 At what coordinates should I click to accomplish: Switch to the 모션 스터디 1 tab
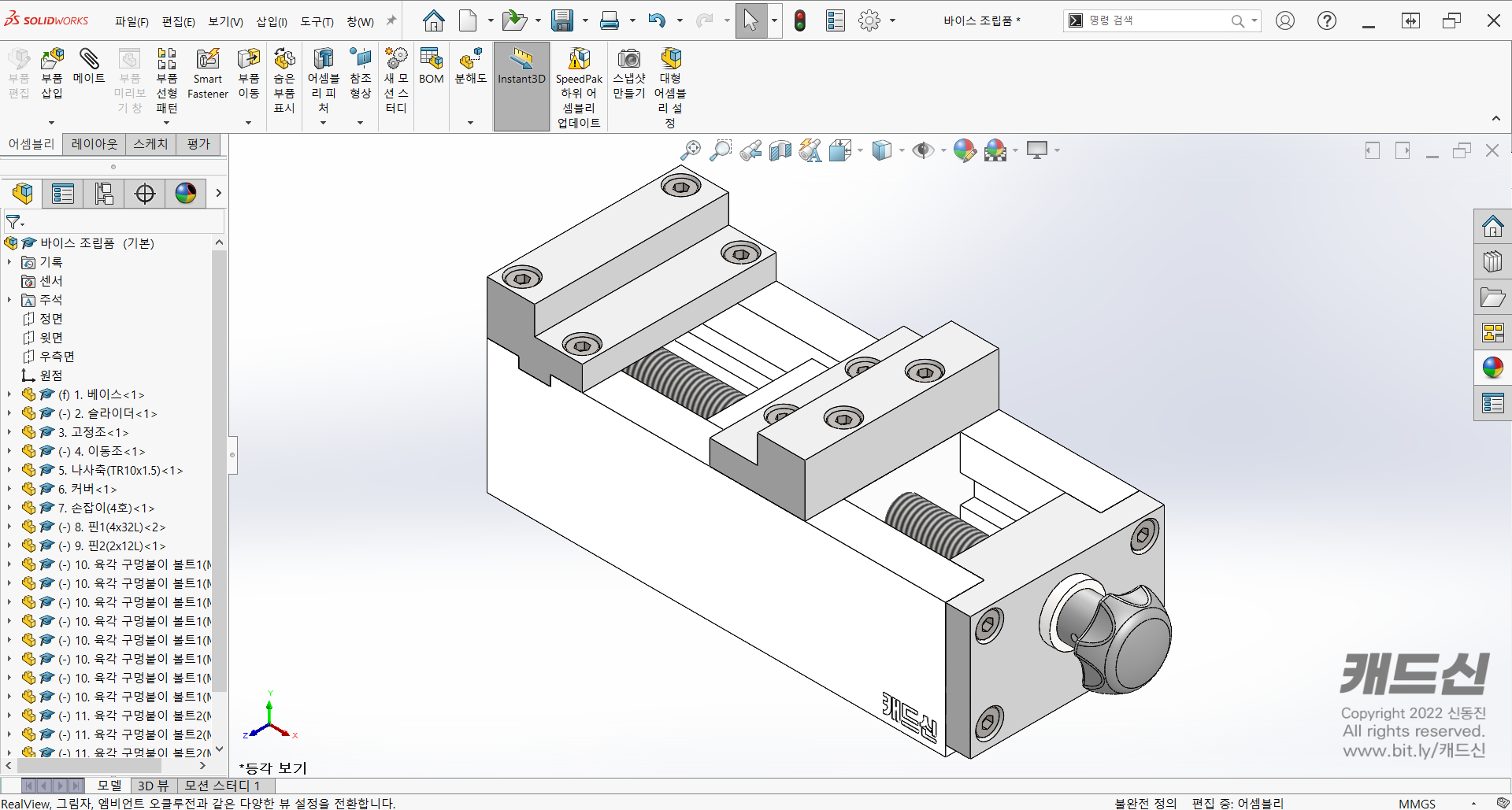pyautogui.click(x=222, y=786)
